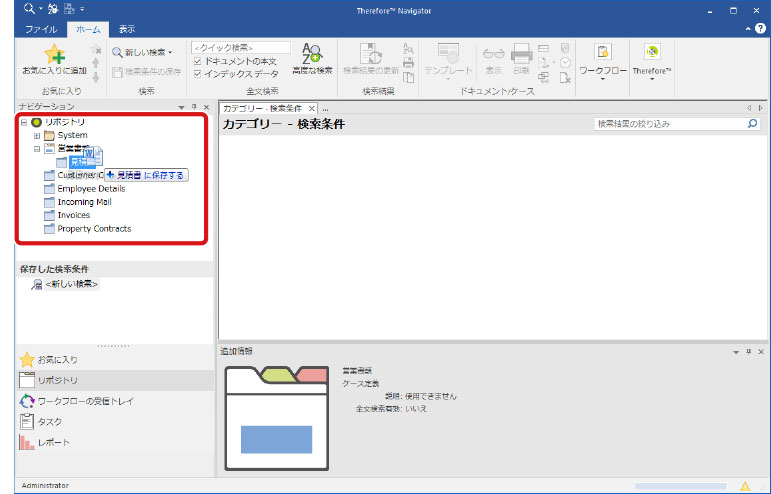Click the Add to Favorites star icon

tap(52, 56)
